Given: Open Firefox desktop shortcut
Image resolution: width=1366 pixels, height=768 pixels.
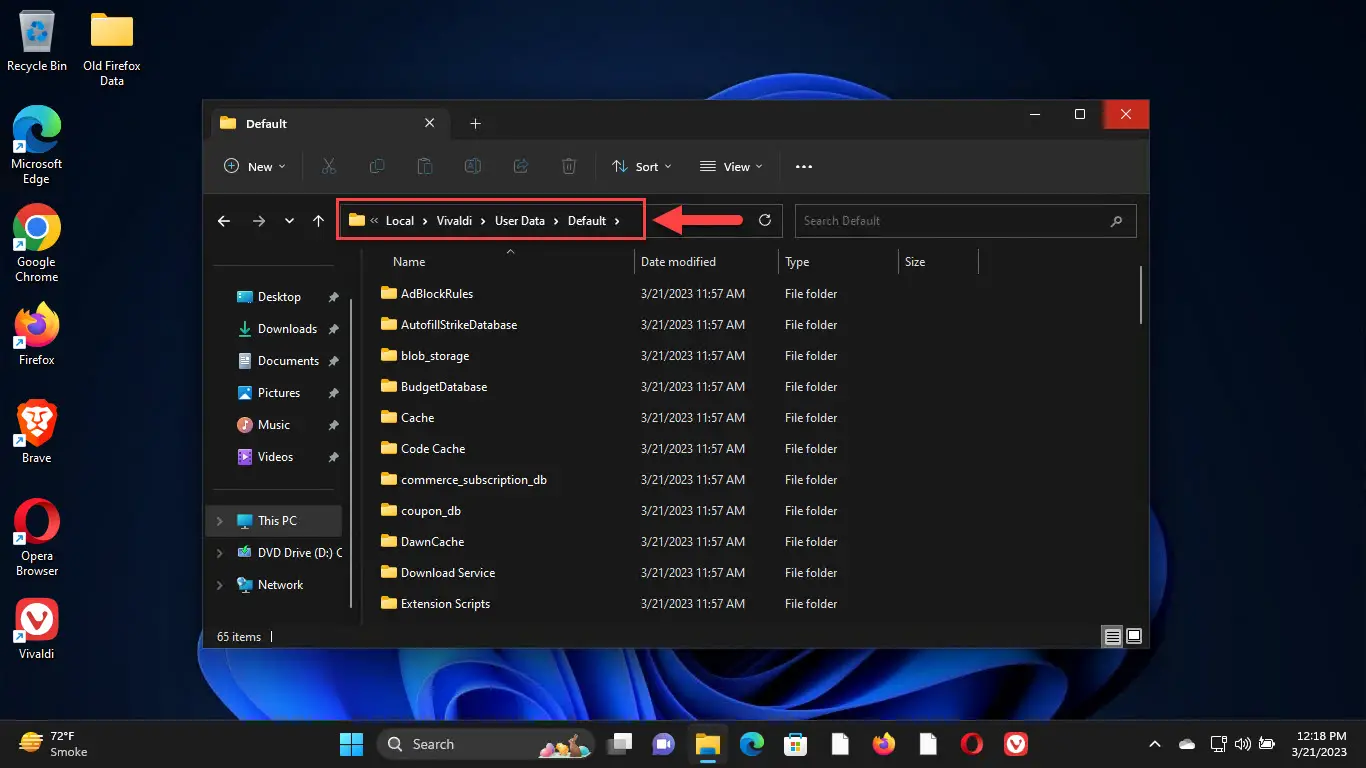Looking at the screenshot, I should tap(37, 334).
